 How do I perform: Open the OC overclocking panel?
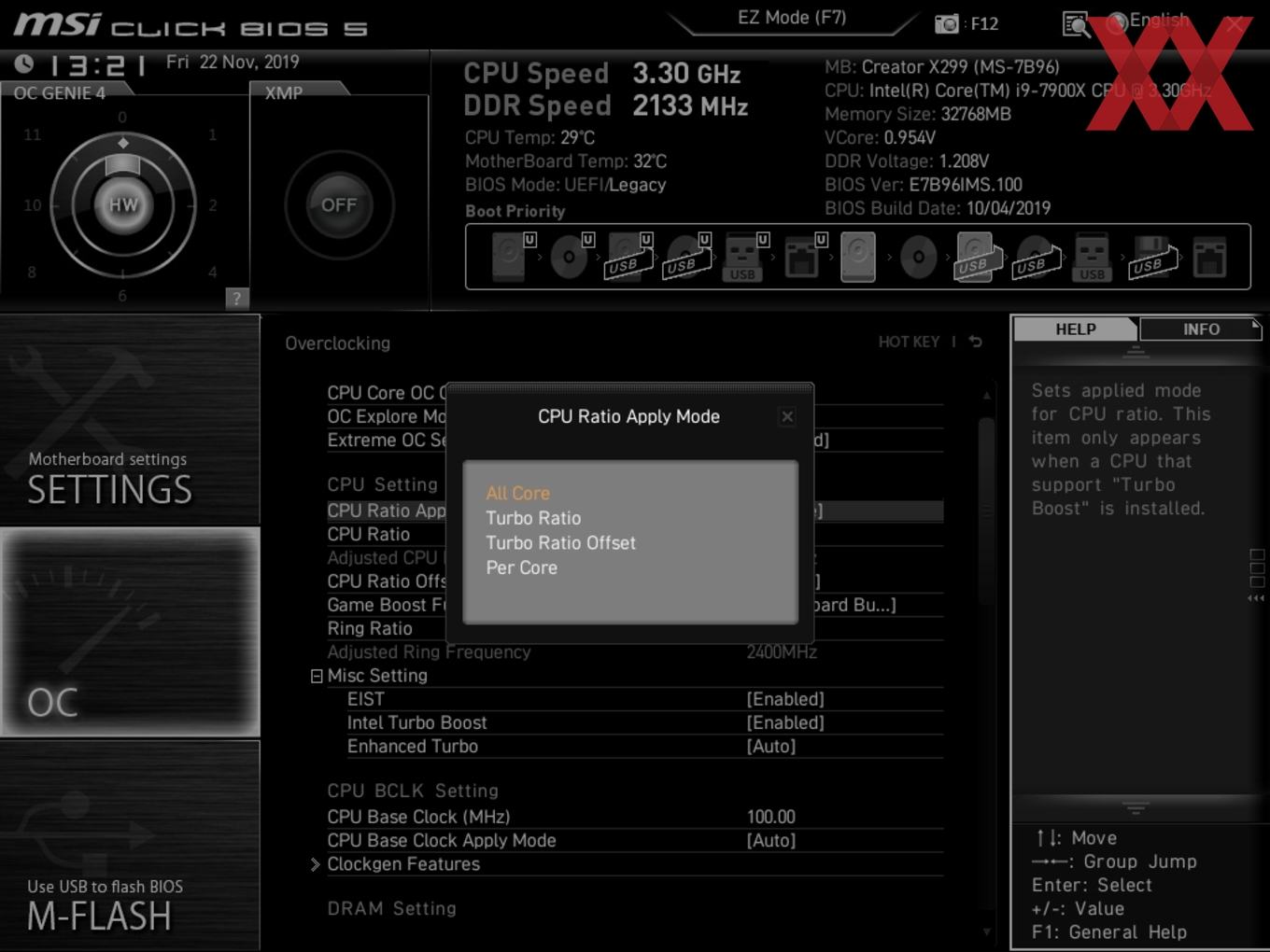[x=130, y=632]
